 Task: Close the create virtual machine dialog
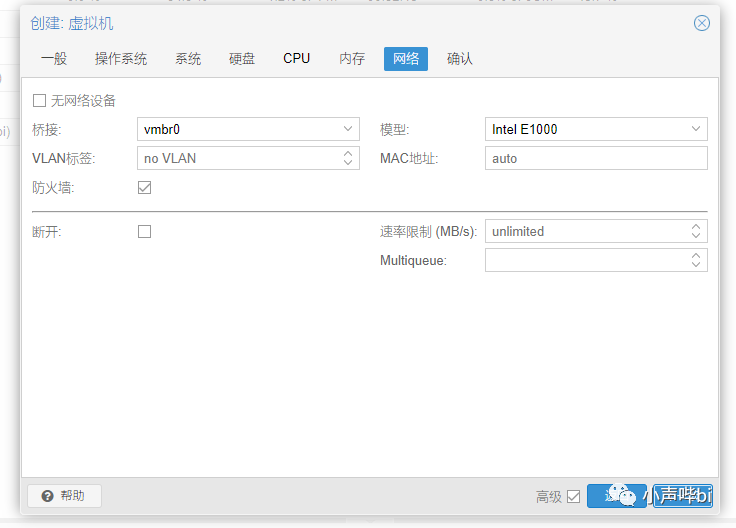coord(702,23)
